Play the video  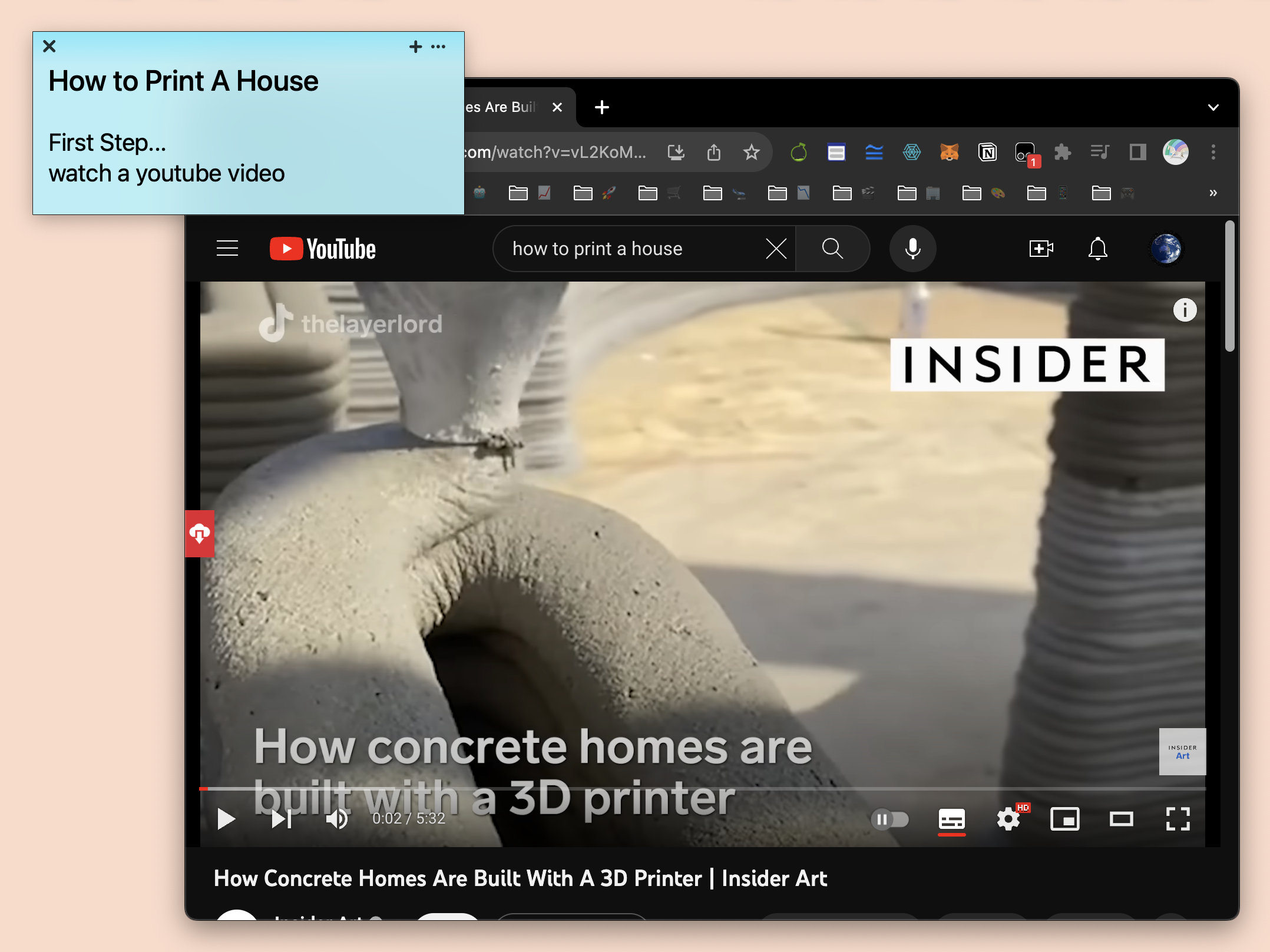tap(226, 818)
